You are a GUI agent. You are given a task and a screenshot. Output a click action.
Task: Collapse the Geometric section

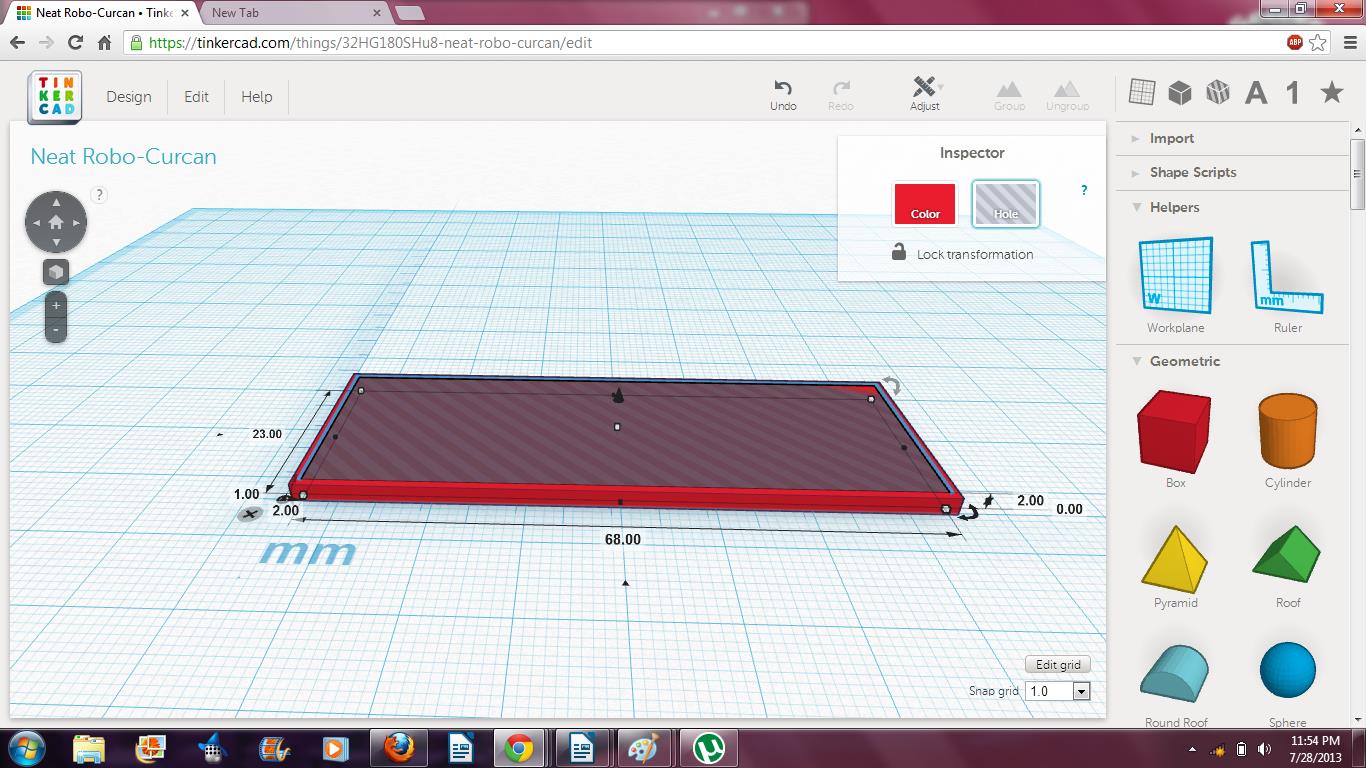1184,362
